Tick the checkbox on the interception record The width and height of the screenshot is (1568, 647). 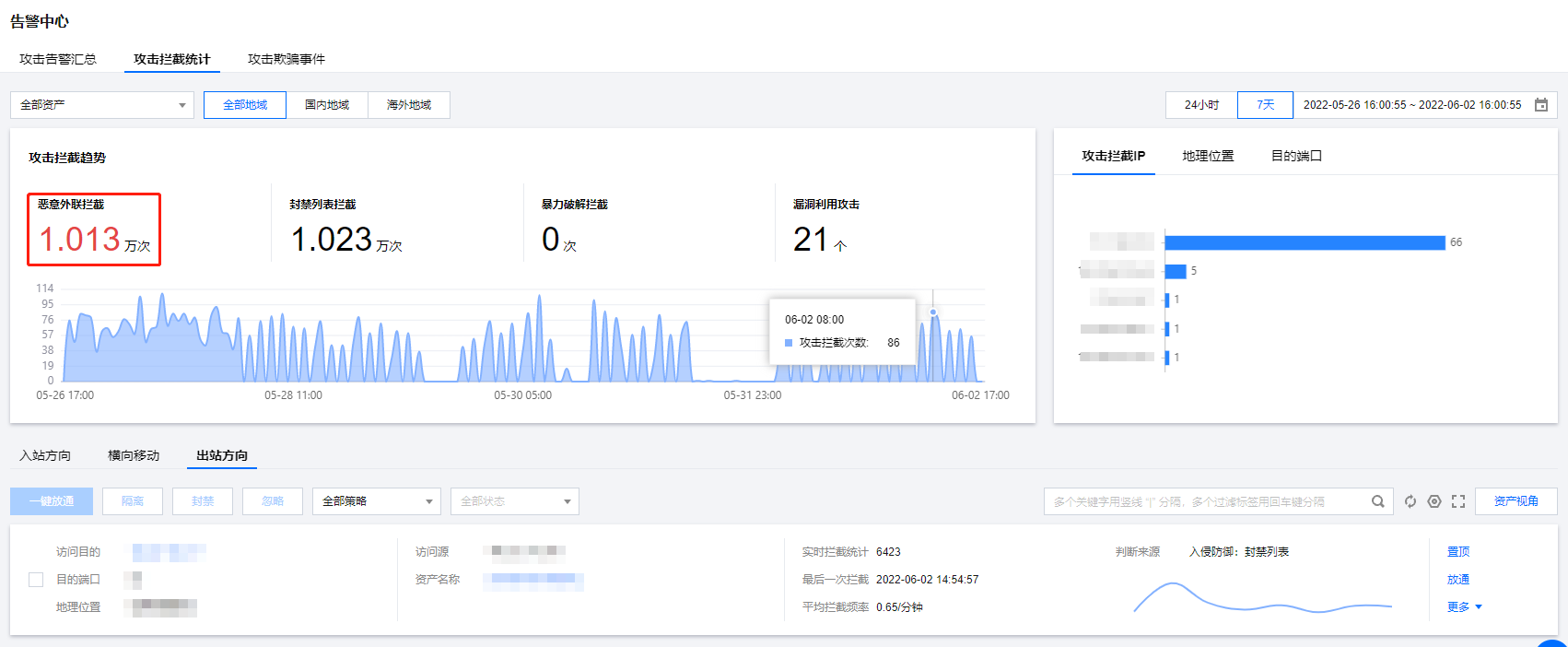coord(36,580)
